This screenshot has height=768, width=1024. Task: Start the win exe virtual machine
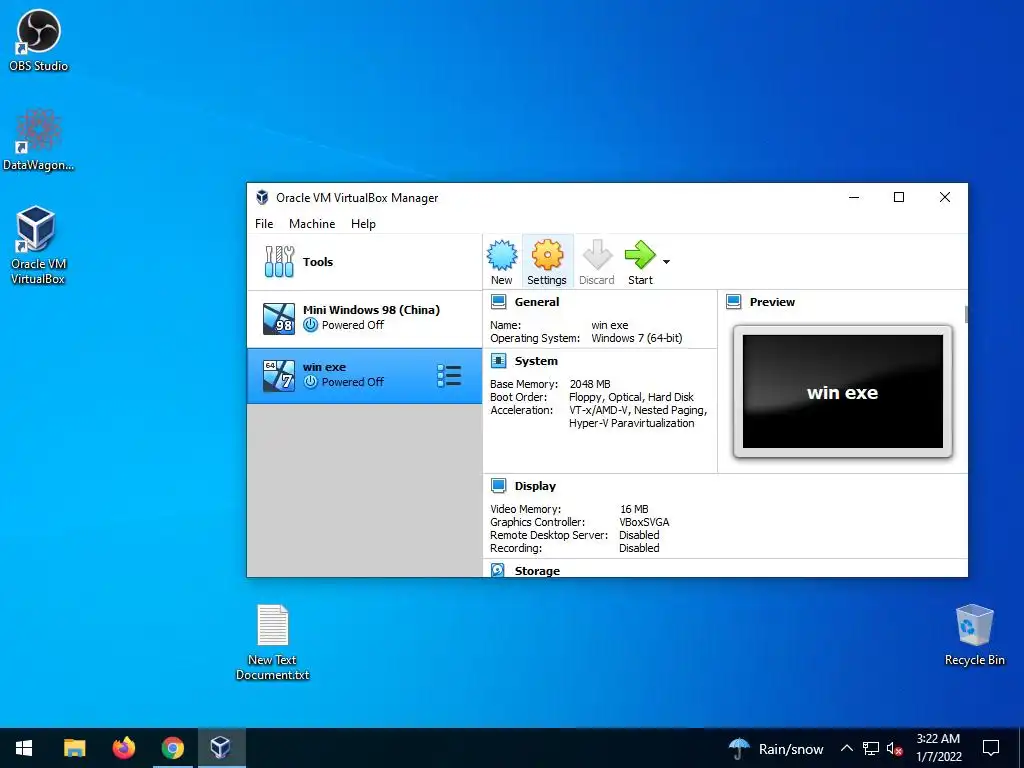640,261
